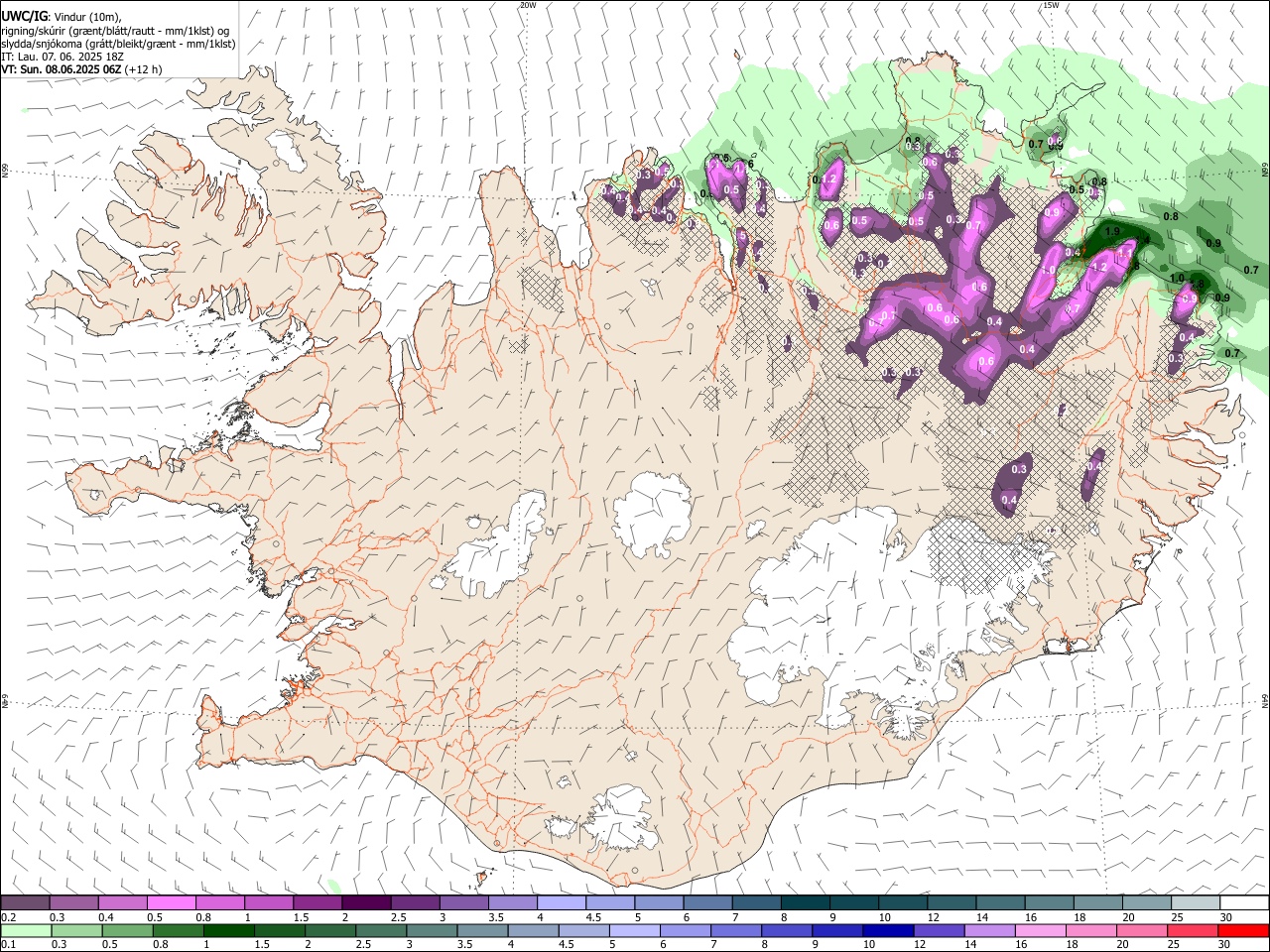Pick upper legend swatch between 0.2 and 0.3
This screenshot has width=1270, height=952.
click(x=25, y=903)
